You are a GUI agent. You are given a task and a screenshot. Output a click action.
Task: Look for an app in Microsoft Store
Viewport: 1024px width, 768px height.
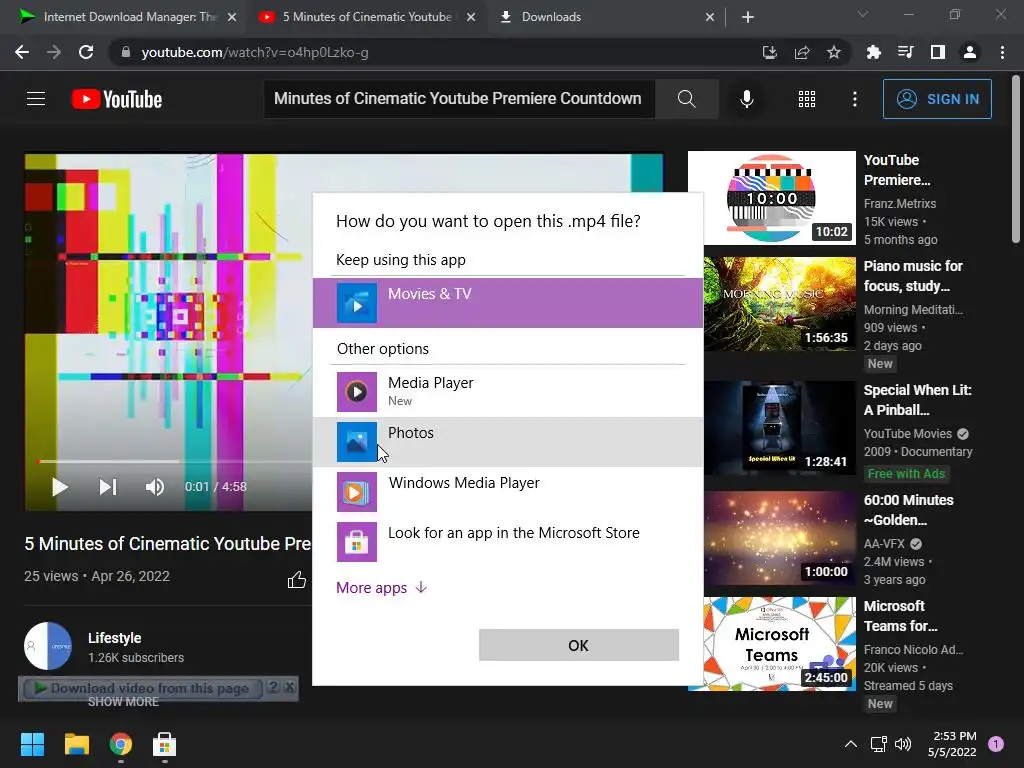[507, 541]
